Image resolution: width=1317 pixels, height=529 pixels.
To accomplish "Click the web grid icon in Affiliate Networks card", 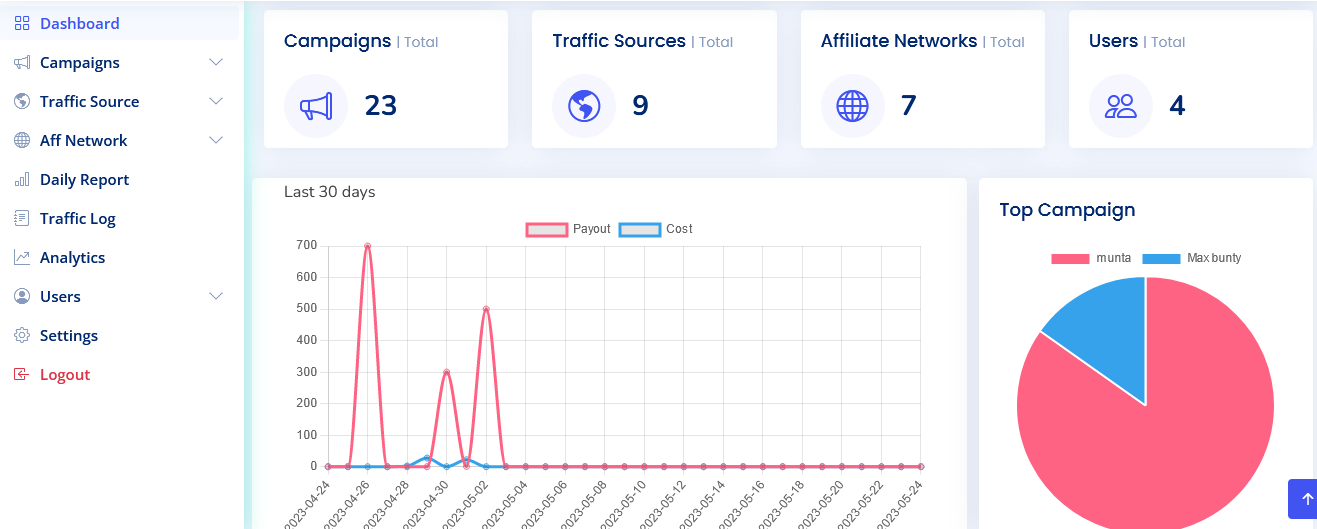I will pyautogui.click(x=852, y=106).
